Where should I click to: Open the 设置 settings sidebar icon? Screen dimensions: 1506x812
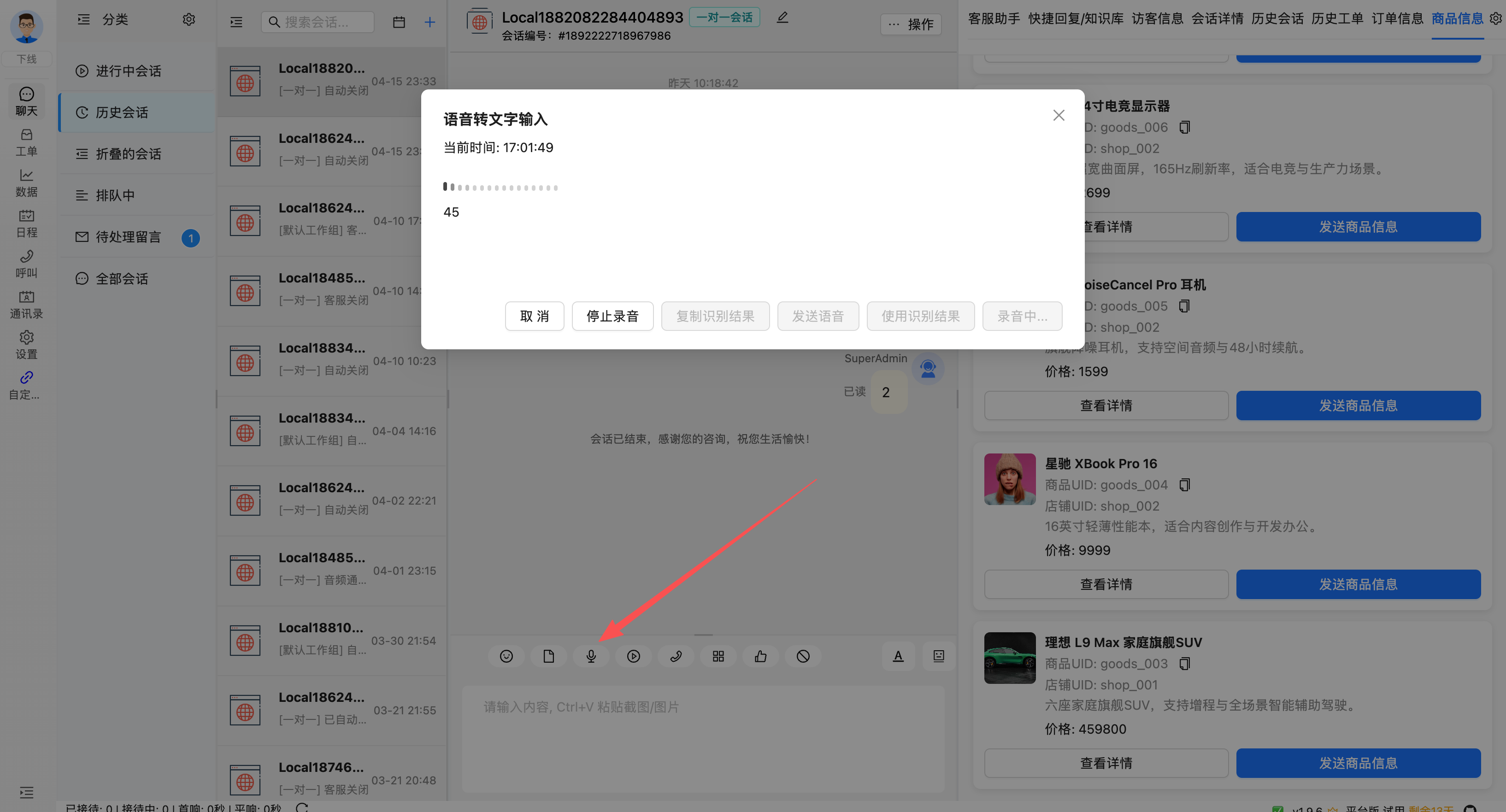click(26, 345)
